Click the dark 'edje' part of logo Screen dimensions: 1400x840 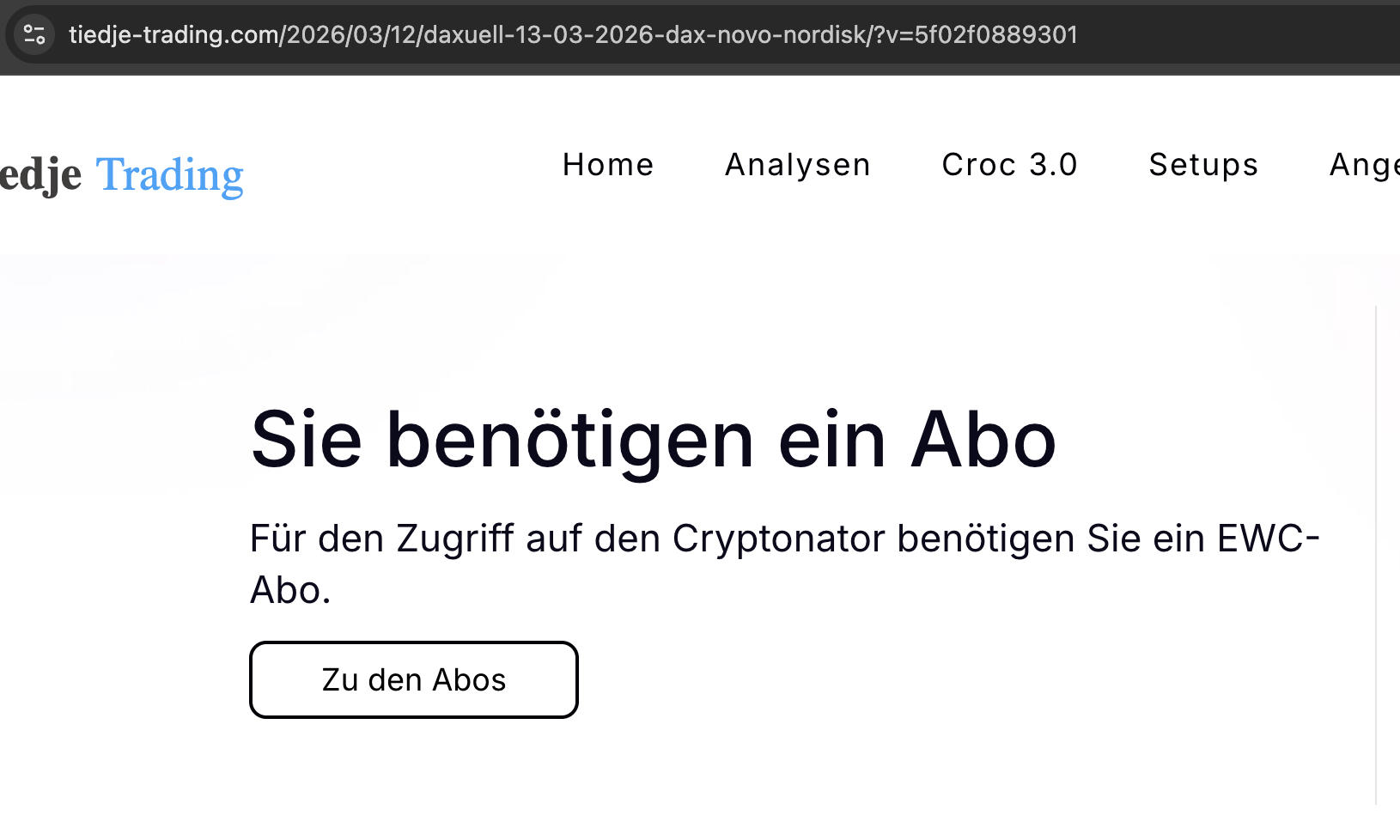pos(40,175)
